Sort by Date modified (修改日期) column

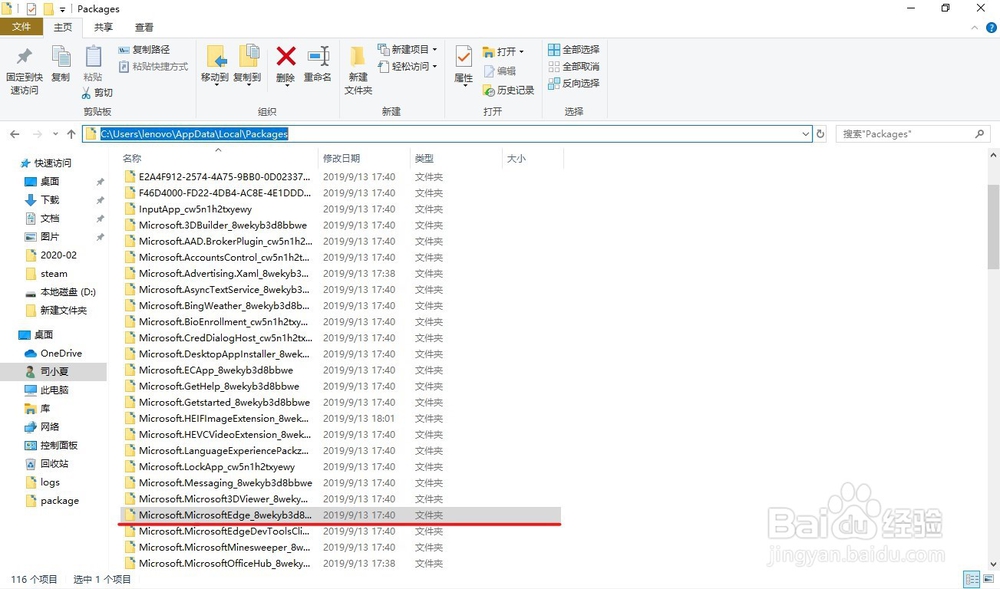tap(364, 158)
